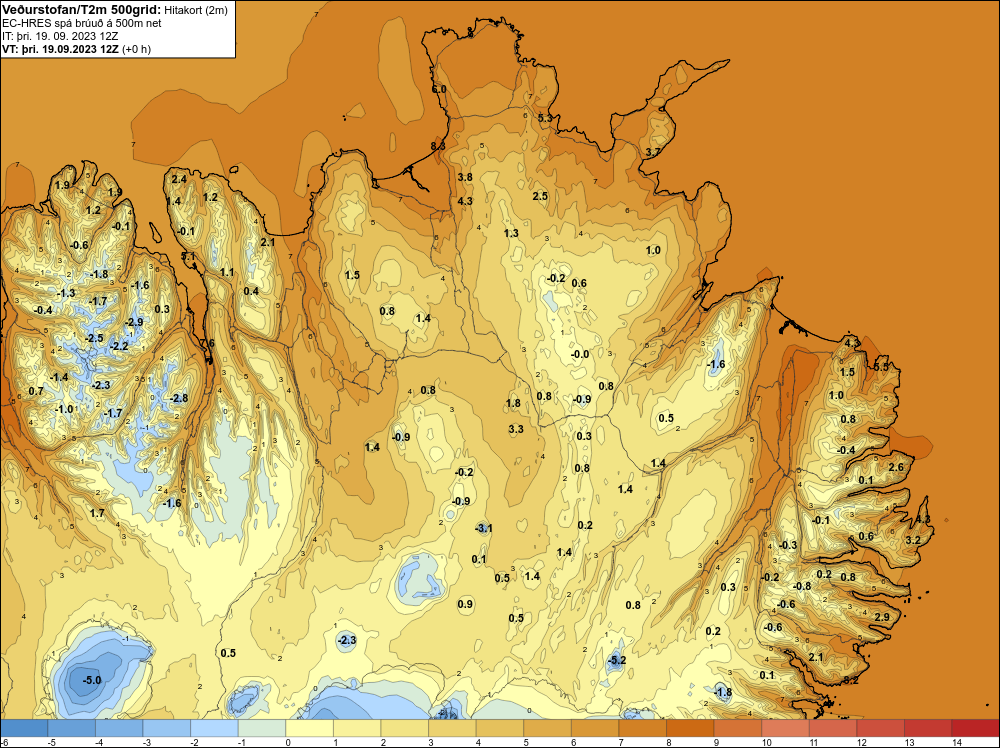Click the -5.2 temperature value on map
The height and width of the screenshot is (748, 1000).
click(x=616, y=661)
